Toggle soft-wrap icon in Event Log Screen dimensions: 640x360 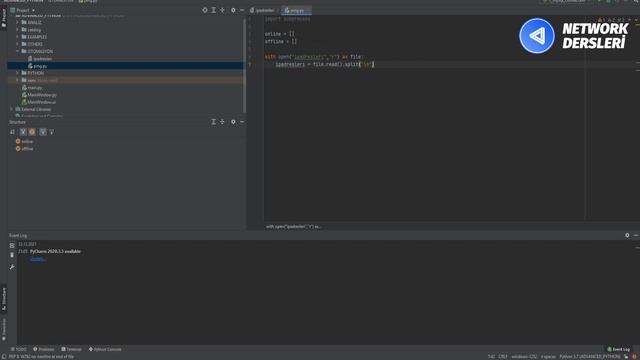coord(12,245)
